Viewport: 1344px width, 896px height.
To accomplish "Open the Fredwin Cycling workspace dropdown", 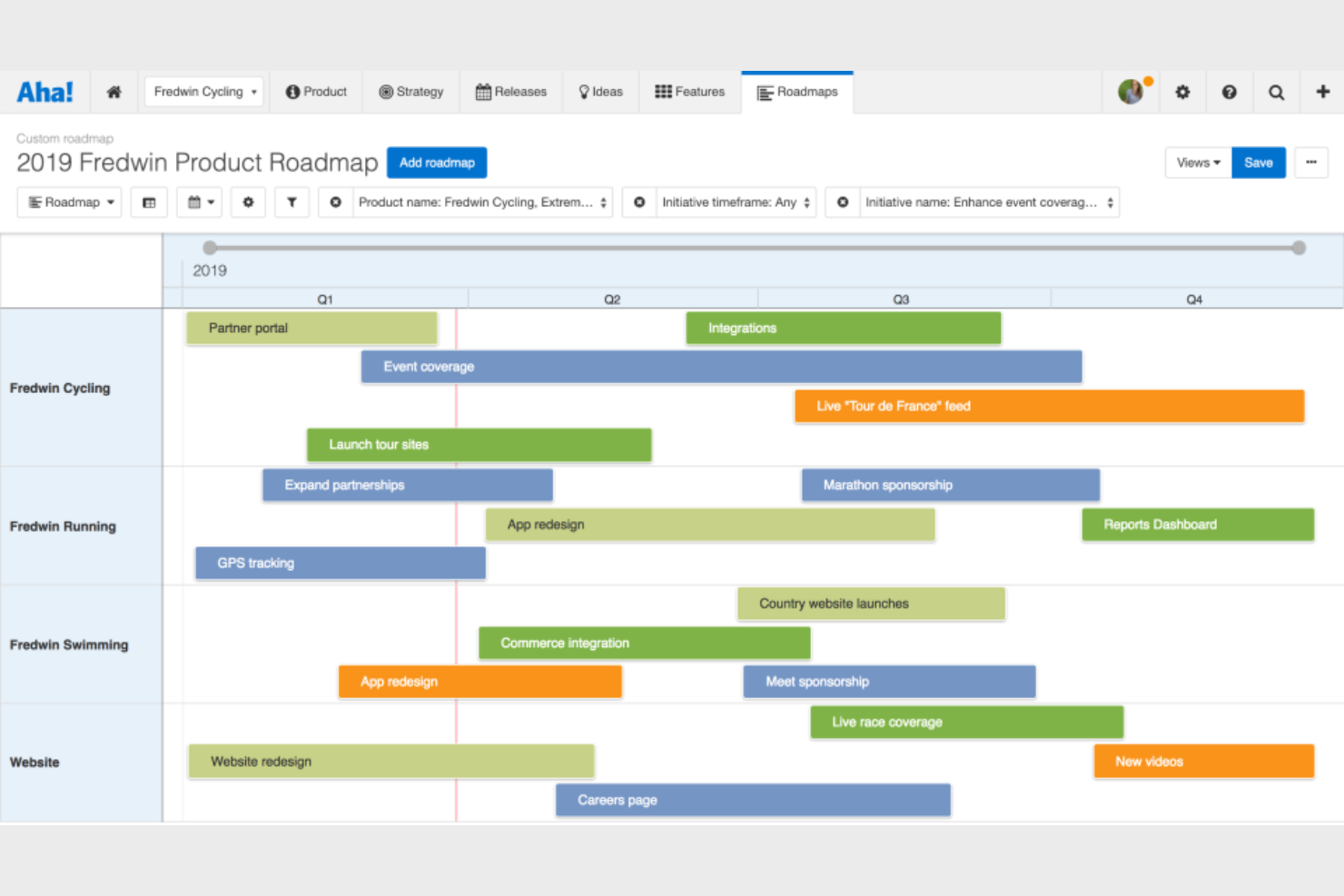I will tap(204, 92).
